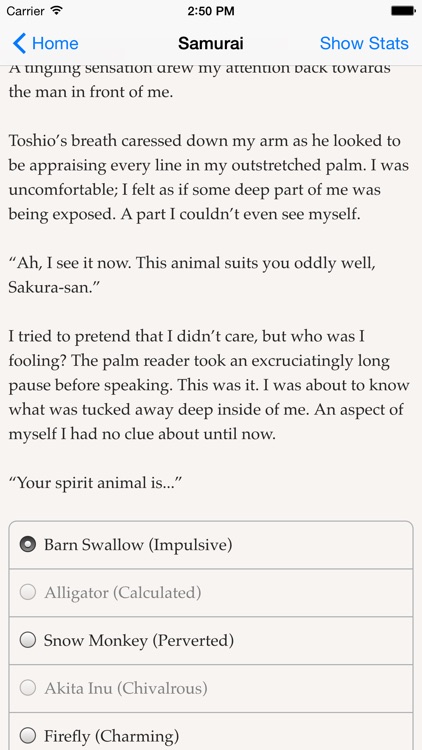Tap the Akita Inu (Chivalrous) option text
The image size is (422, 750).
pyautogui.click(x=126, y=688)
